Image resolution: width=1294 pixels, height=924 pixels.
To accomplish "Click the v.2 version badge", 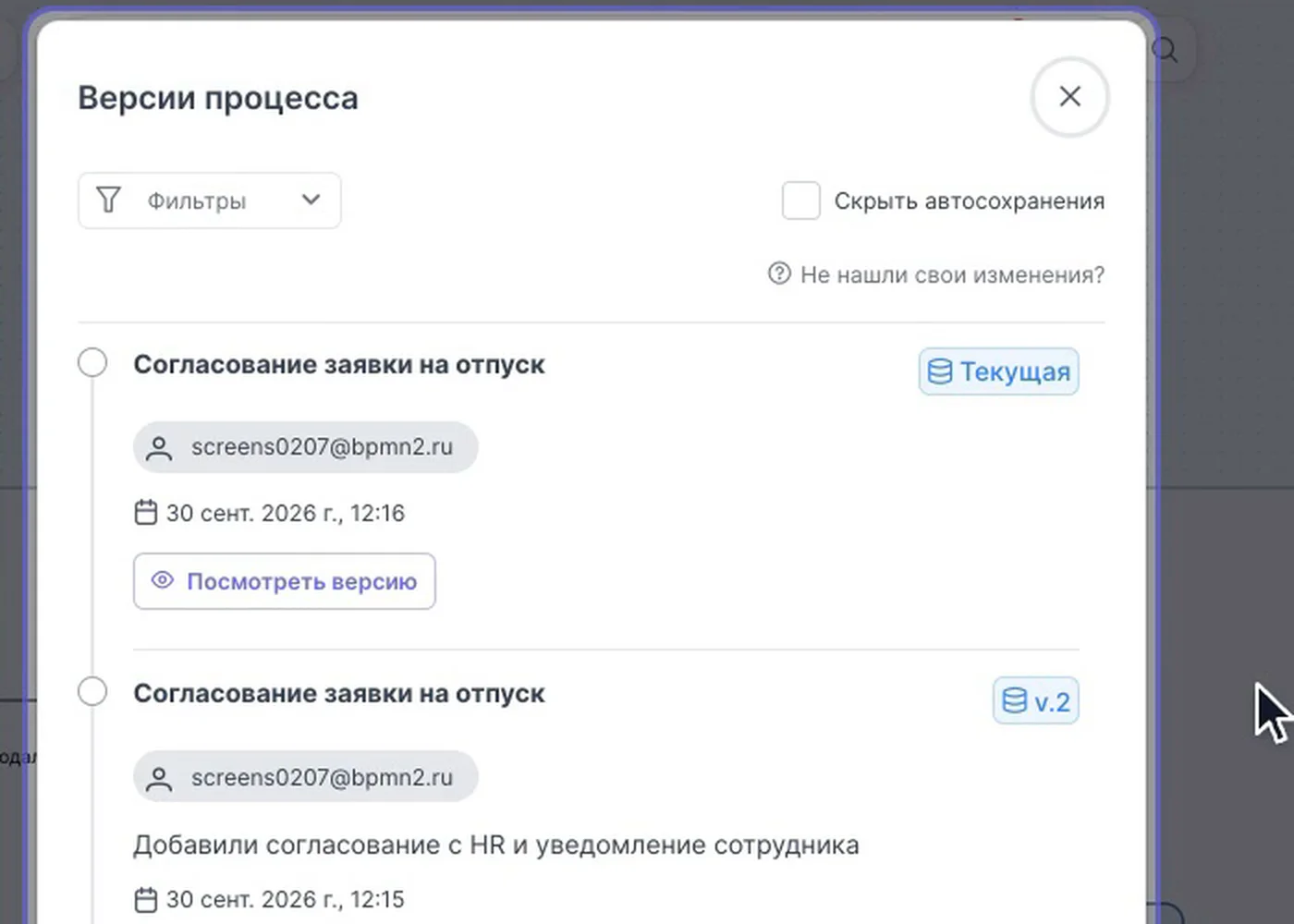I will pyautogui.click(x=1035, y=701).
